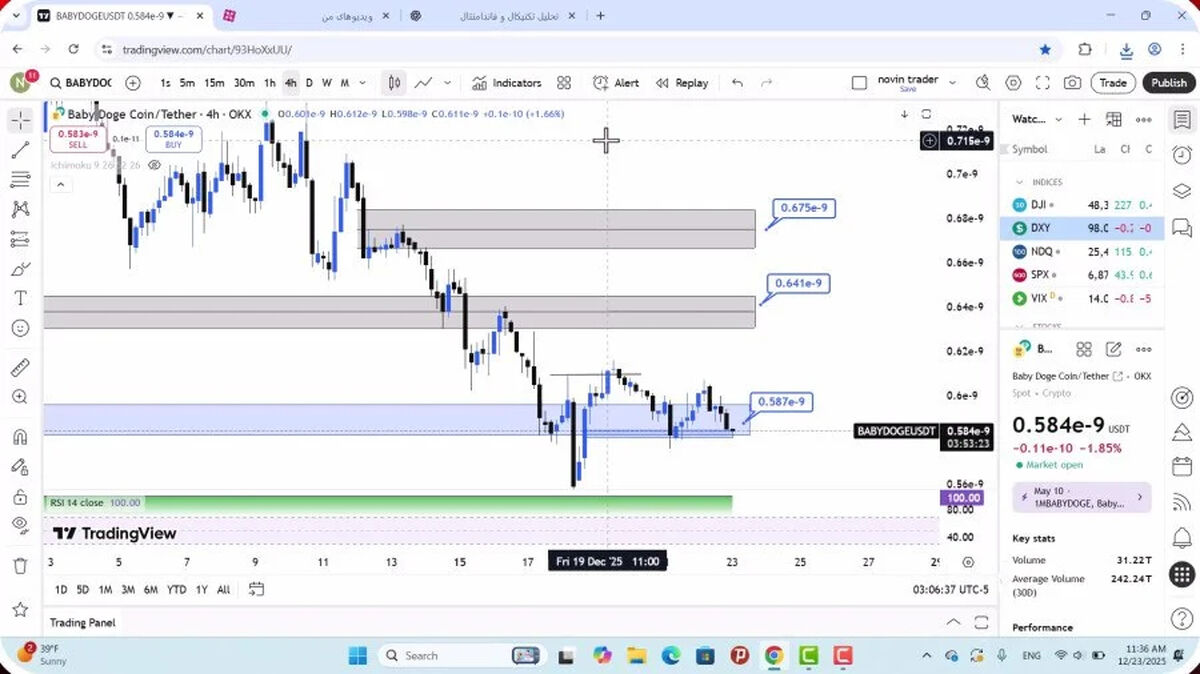Viewport: 1200px width, 674px height.
Task: Open the layout setup square icon
Action: pos(859,83)
